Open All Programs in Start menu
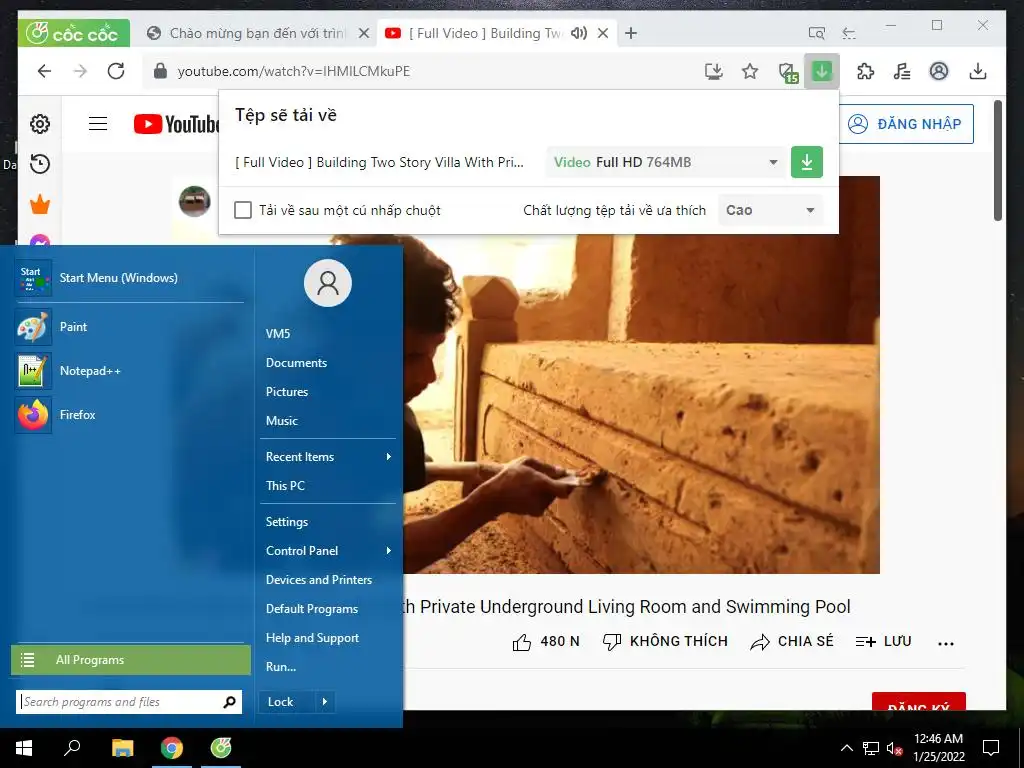The width and height of the screenshot is (1024, 768). [131, 660]
